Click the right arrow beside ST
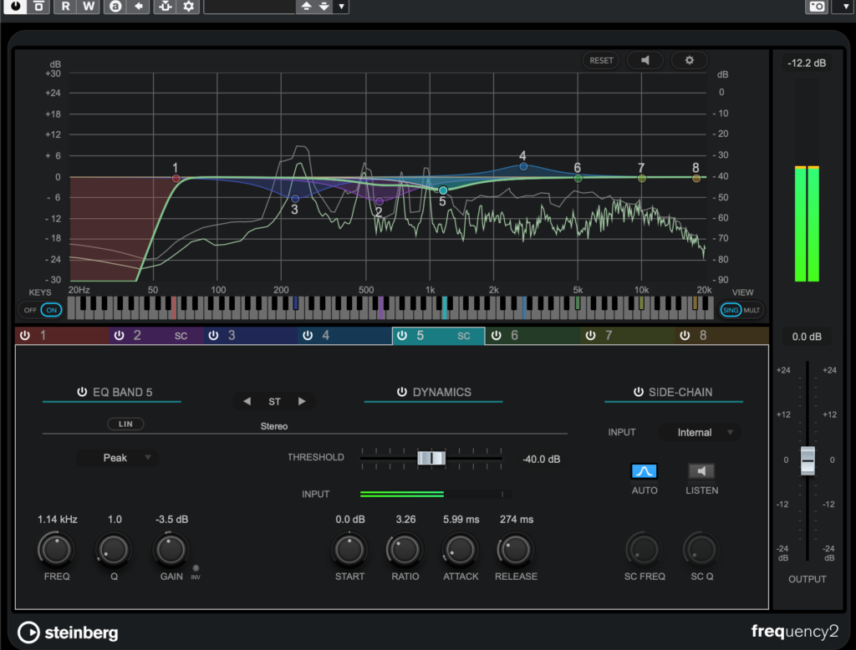Image resolution: width=856 pixels, height=650 pixels. click(x=302, y=402)
